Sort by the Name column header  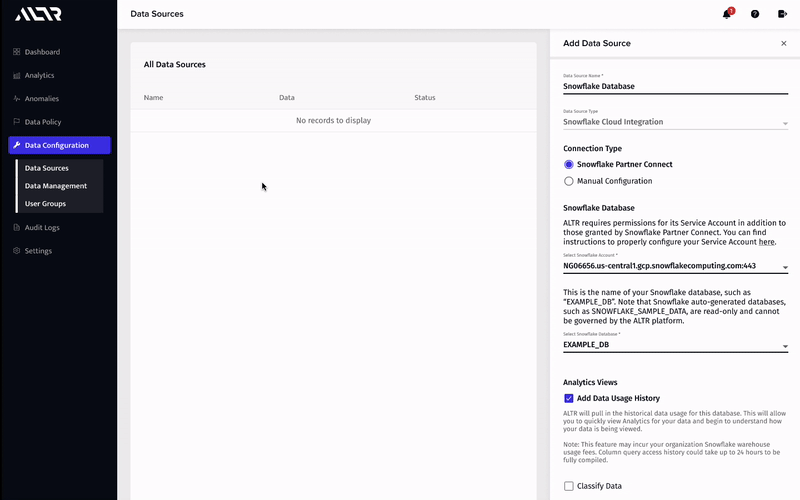coord(154,97)
